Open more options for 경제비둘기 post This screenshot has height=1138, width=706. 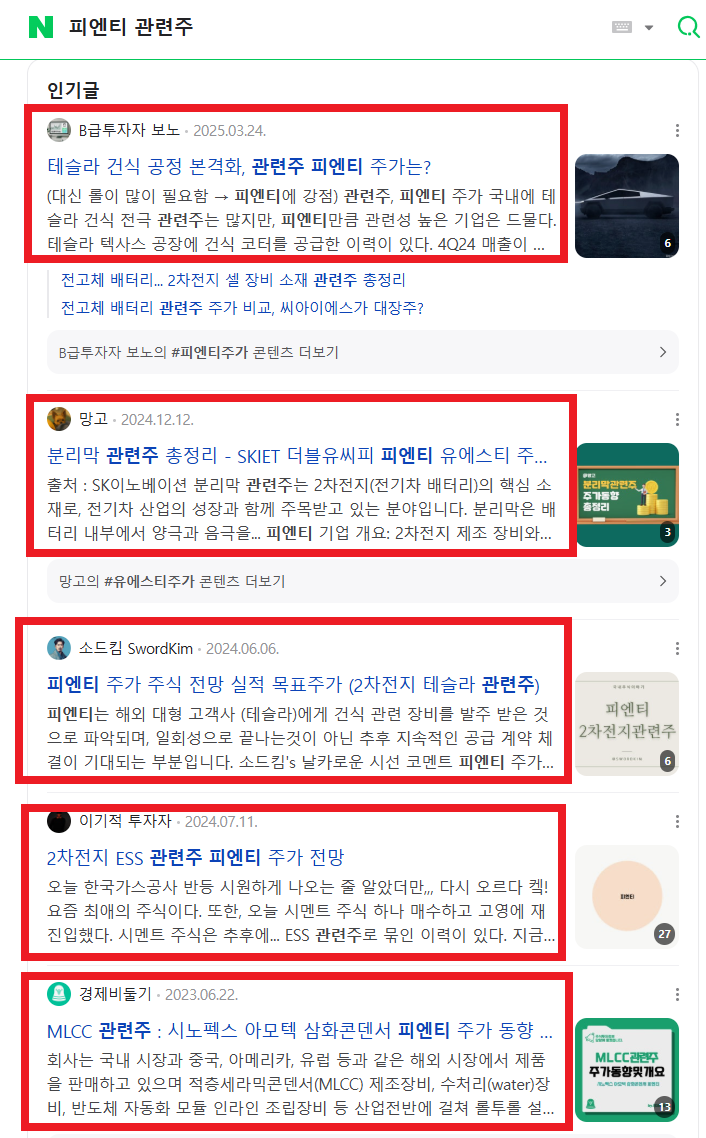point(677,994)
